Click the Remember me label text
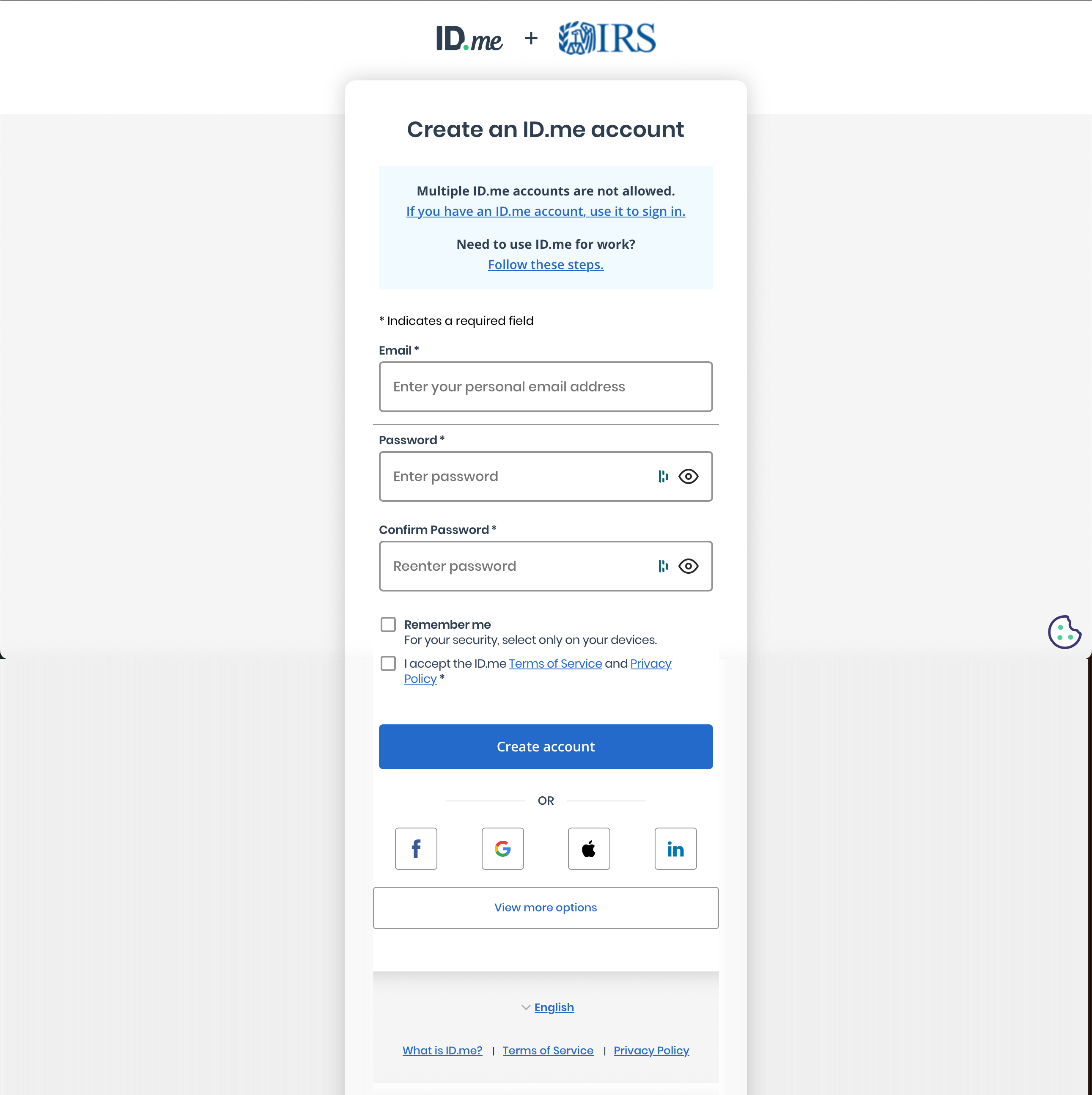Viewport: 1092px width, 1095px height. point(447,624)
